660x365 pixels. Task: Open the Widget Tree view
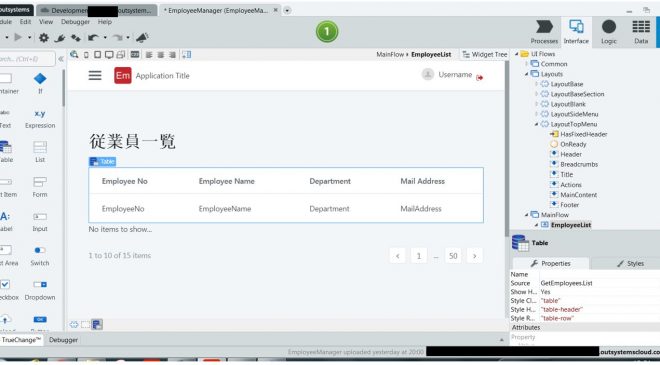point(484,54)
